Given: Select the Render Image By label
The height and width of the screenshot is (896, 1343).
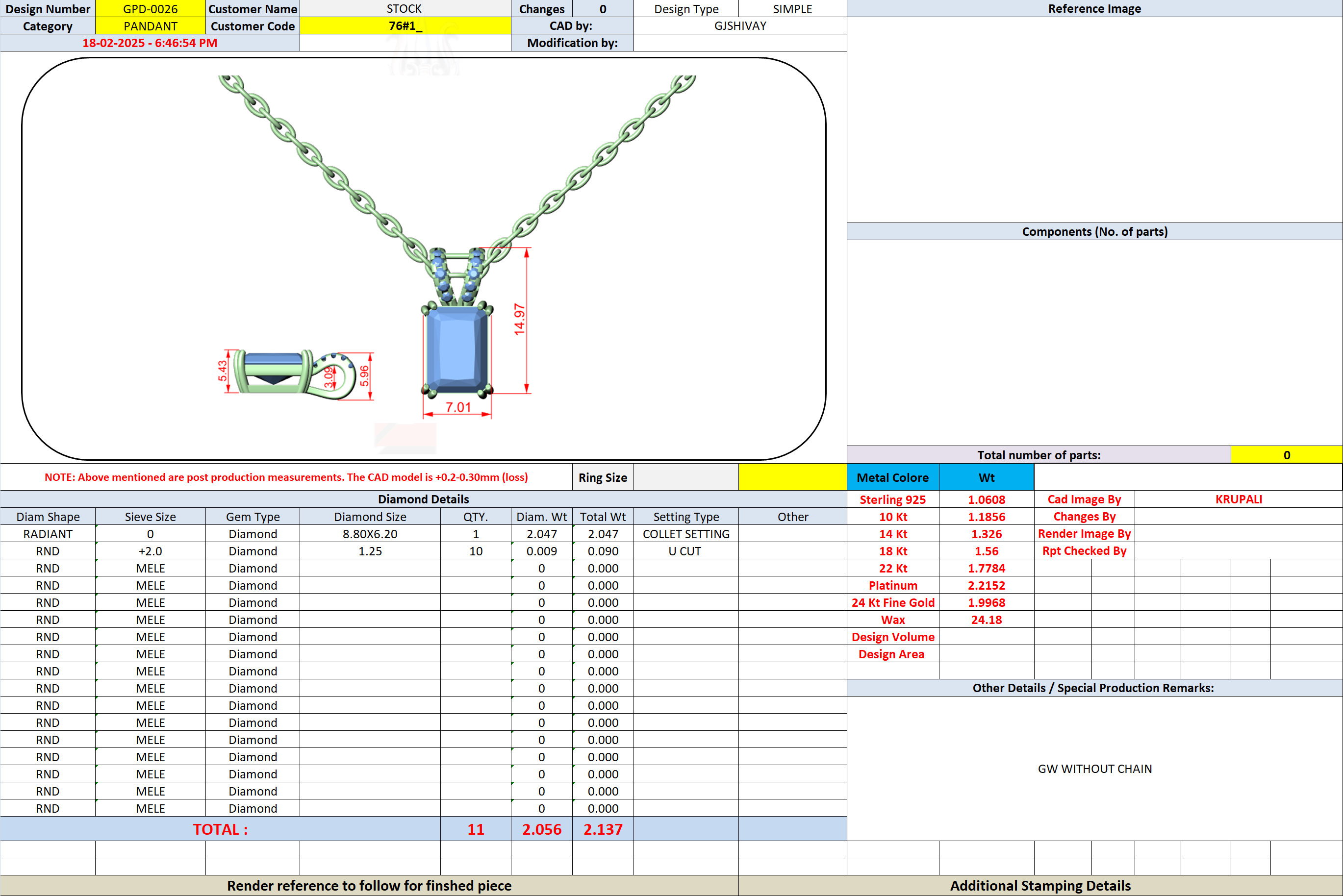Looking at the screenshot, I should [1084, 534].
